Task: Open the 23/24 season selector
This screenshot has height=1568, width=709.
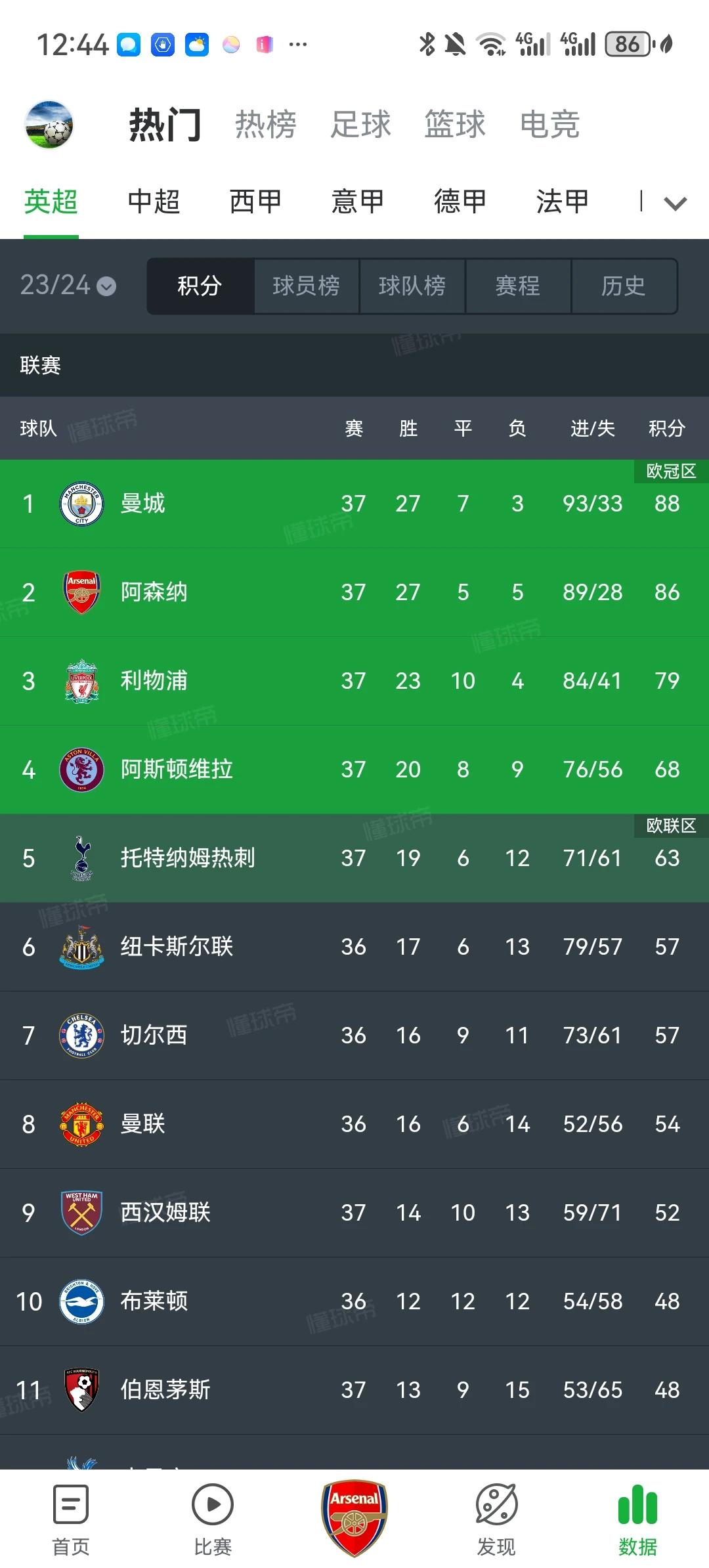Action: pyautogui.click(x=68, y=285)
